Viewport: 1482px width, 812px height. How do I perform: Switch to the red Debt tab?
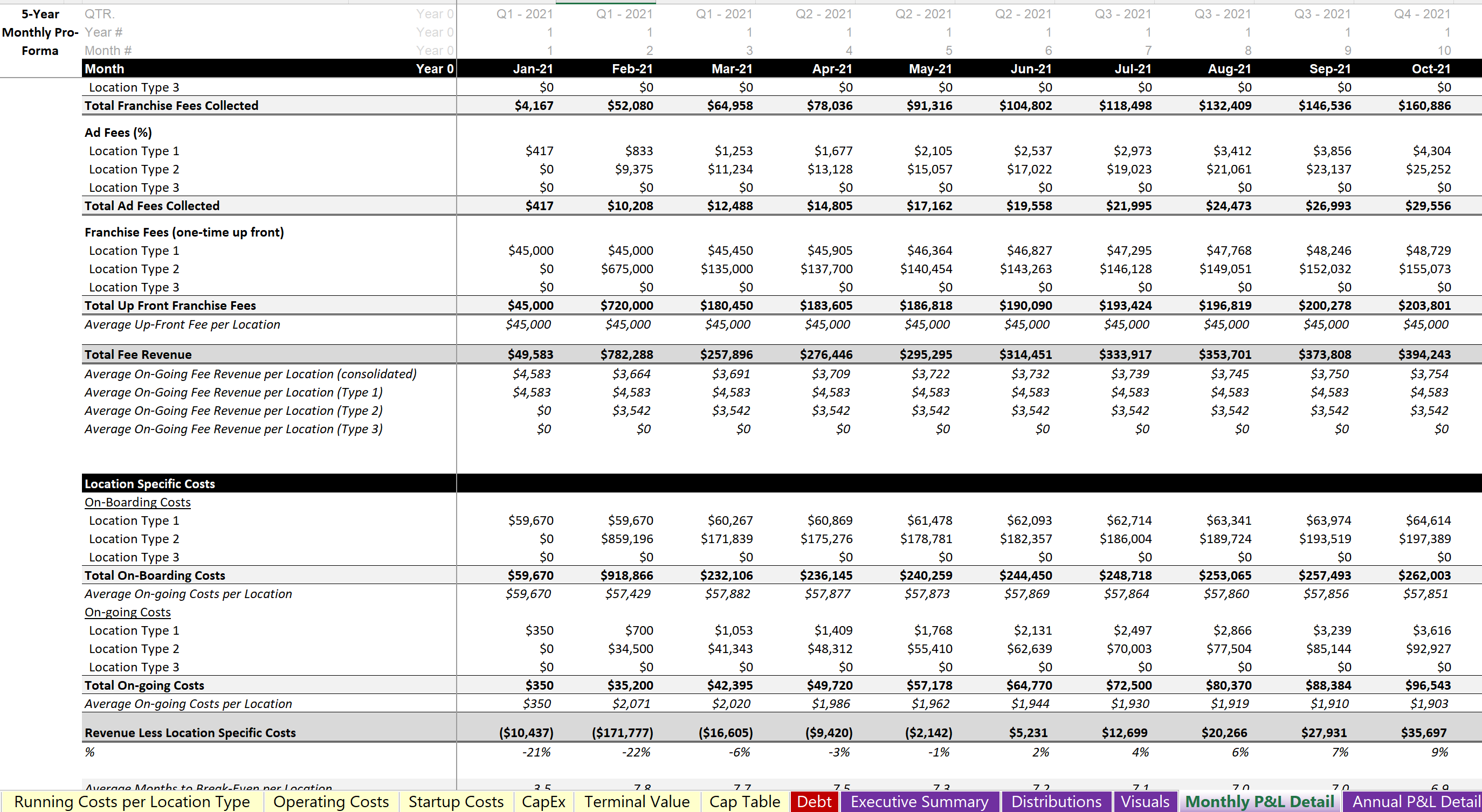pos(814,802)
